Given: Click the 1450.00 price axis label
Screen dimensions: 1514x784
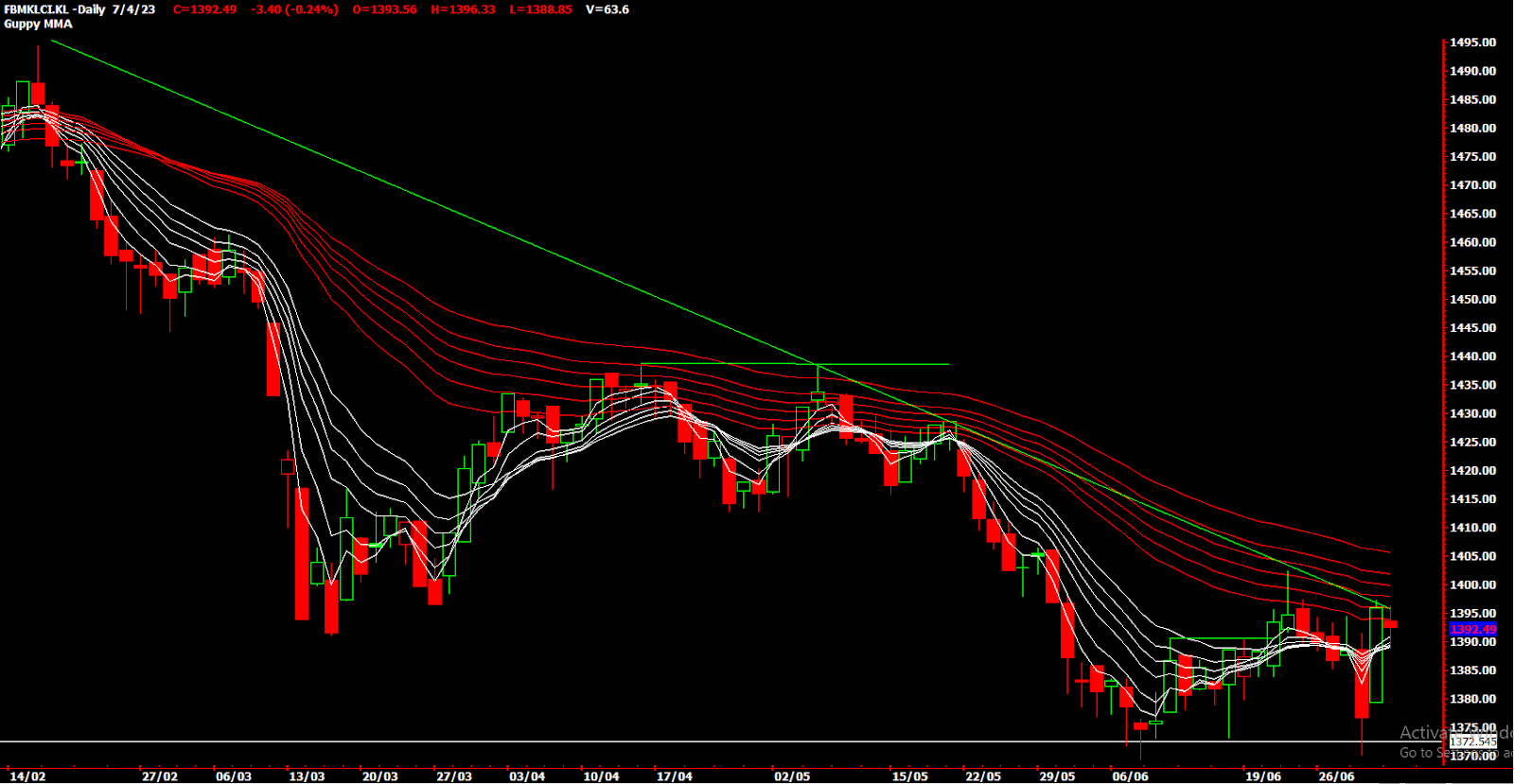Looking at the screenshot, I should click(x=1473, y=299).
